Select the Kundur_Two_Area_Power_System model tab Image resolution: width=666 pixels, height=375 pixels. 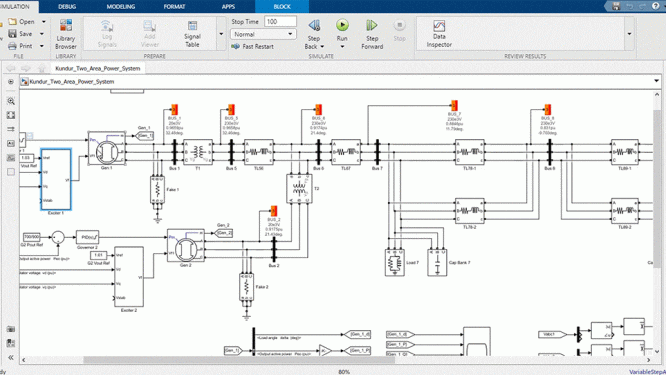[98, 68]
